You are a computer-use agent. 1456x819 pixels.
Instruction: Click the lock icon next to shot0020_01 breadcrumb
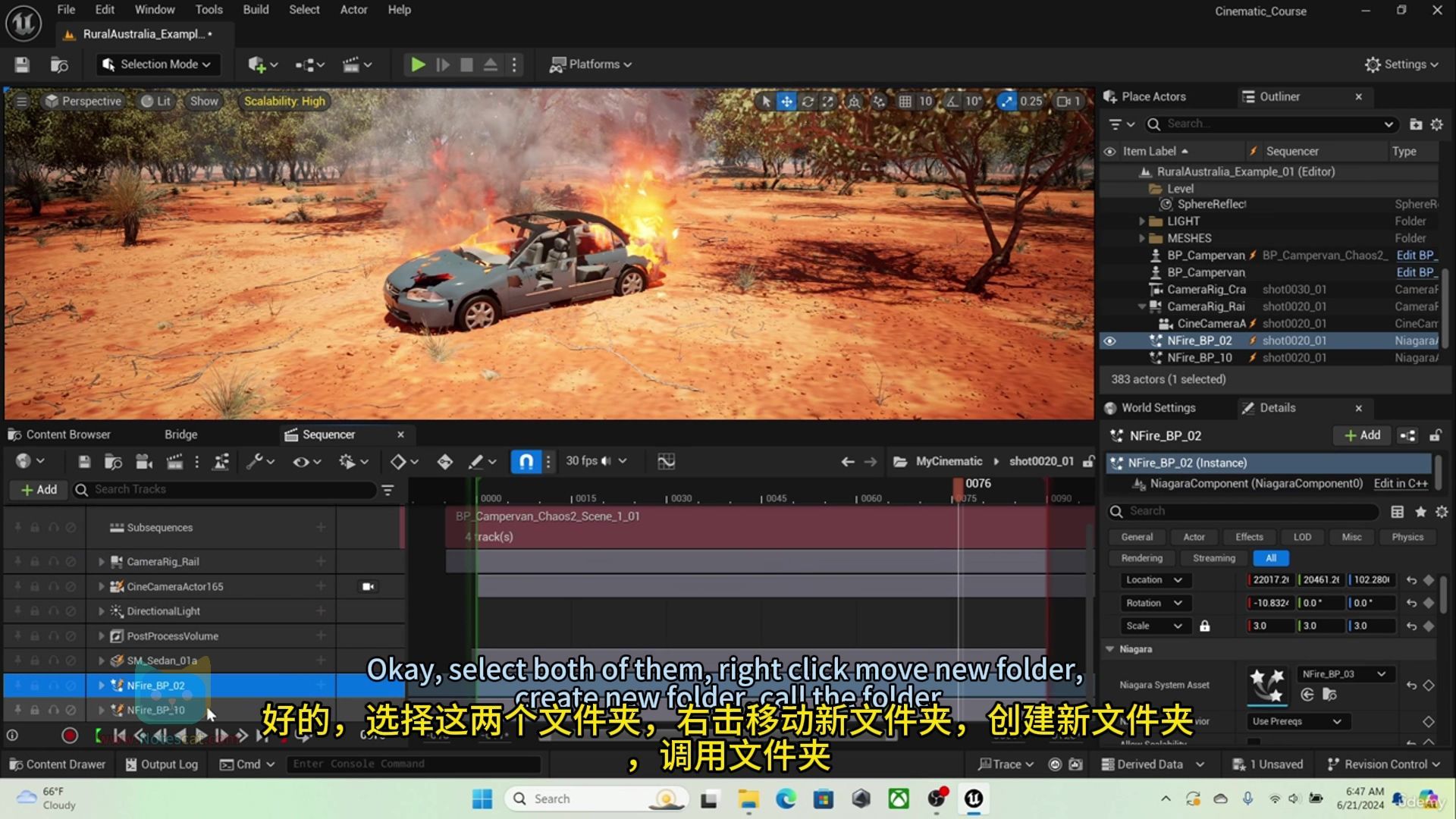(x=1088, y=461)
